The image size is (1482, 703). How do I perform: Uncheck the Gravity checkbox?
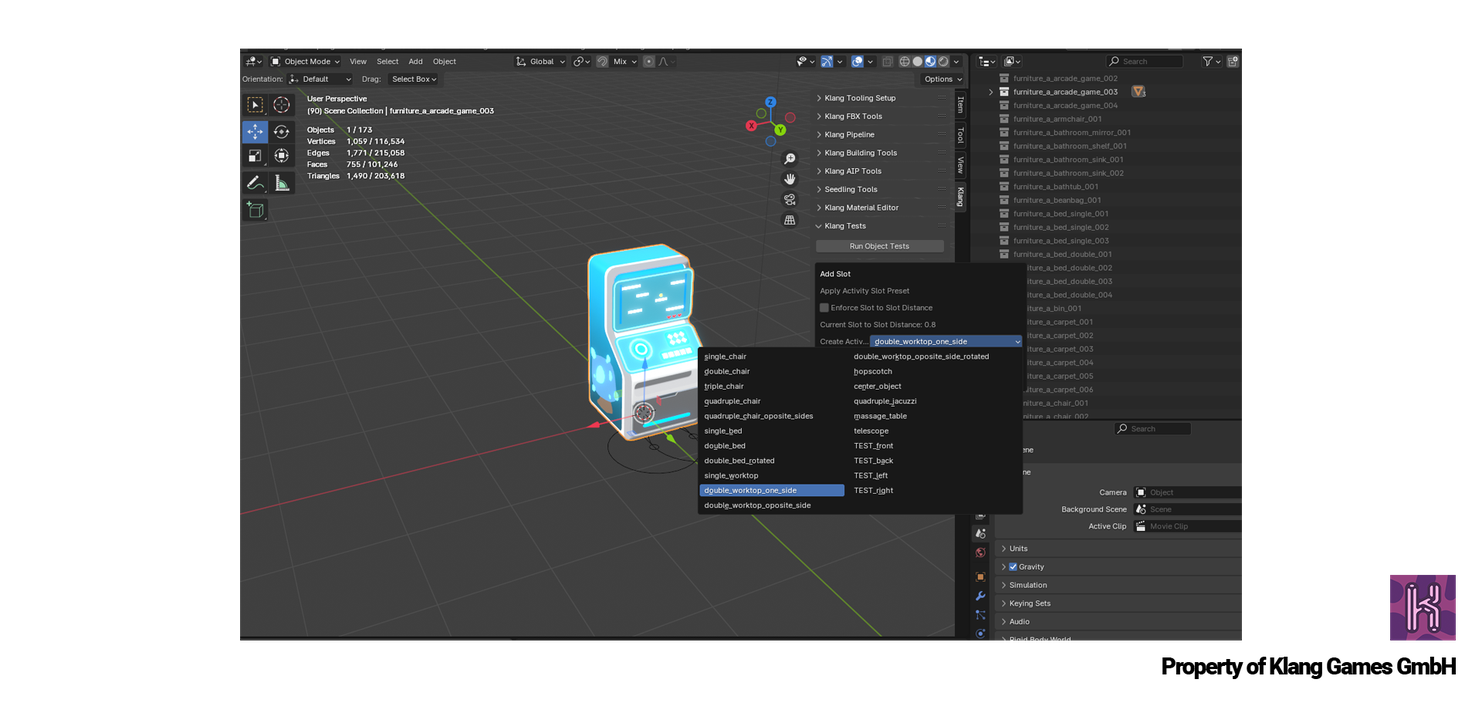tap(1013, 567)
